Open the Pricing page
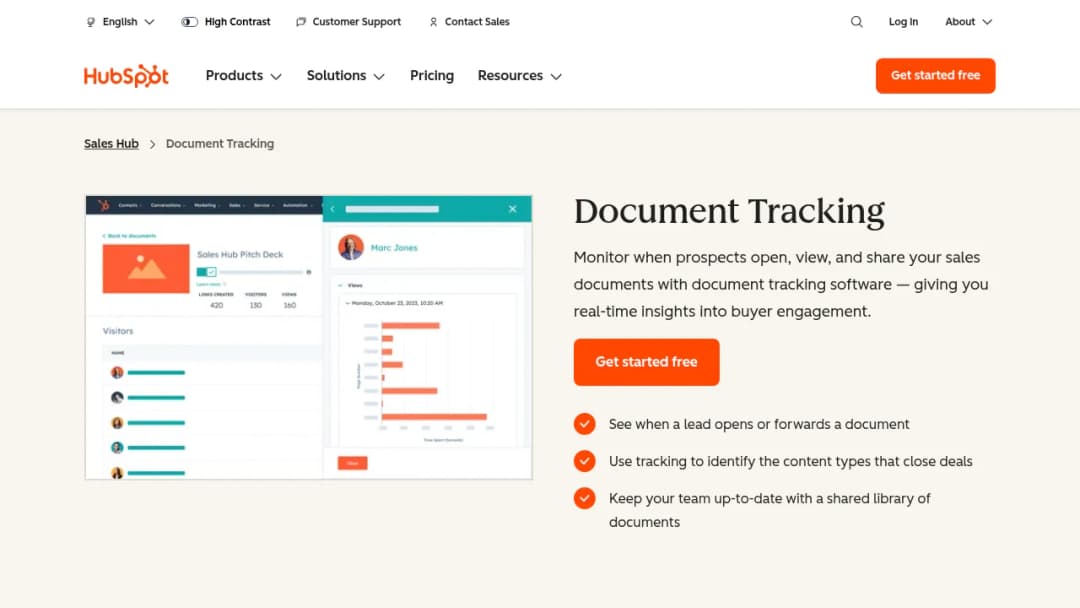The height and width of the screenshot is (608, 1080). (x=432, y=76)
